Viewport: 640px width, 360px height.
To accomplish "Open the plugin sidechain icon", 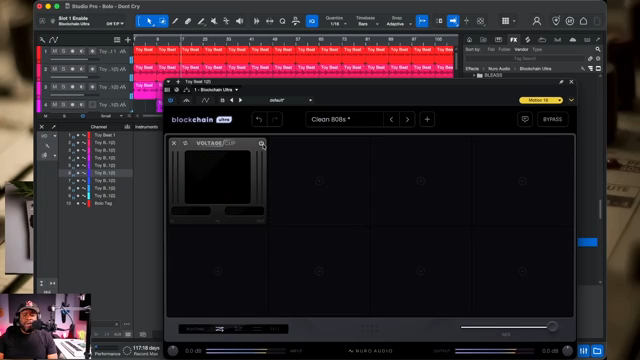I will tap(187, 100).
